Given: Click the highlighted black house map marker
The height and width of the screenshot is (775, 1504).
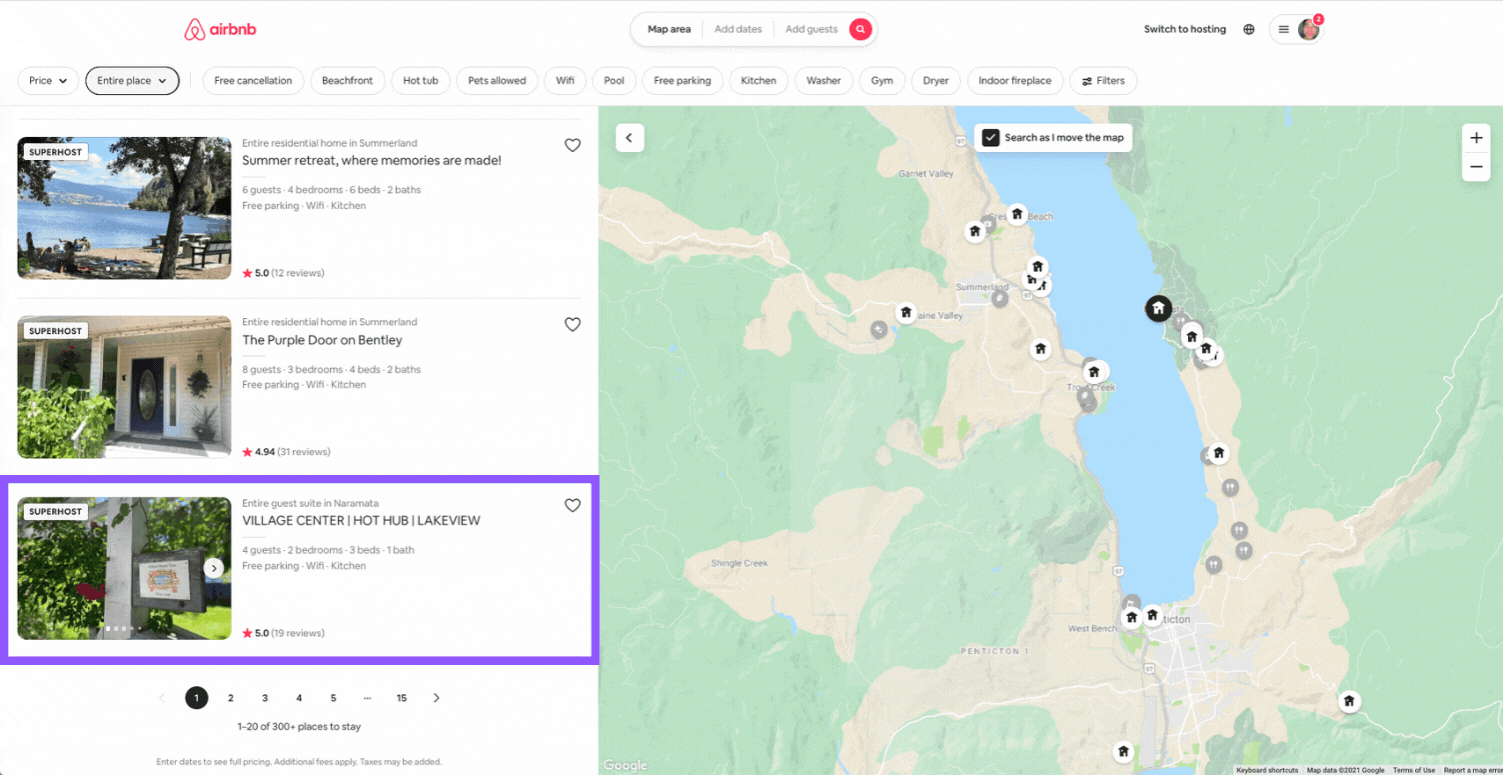Looking at the screenshot, I should [x=1158, y=308].
